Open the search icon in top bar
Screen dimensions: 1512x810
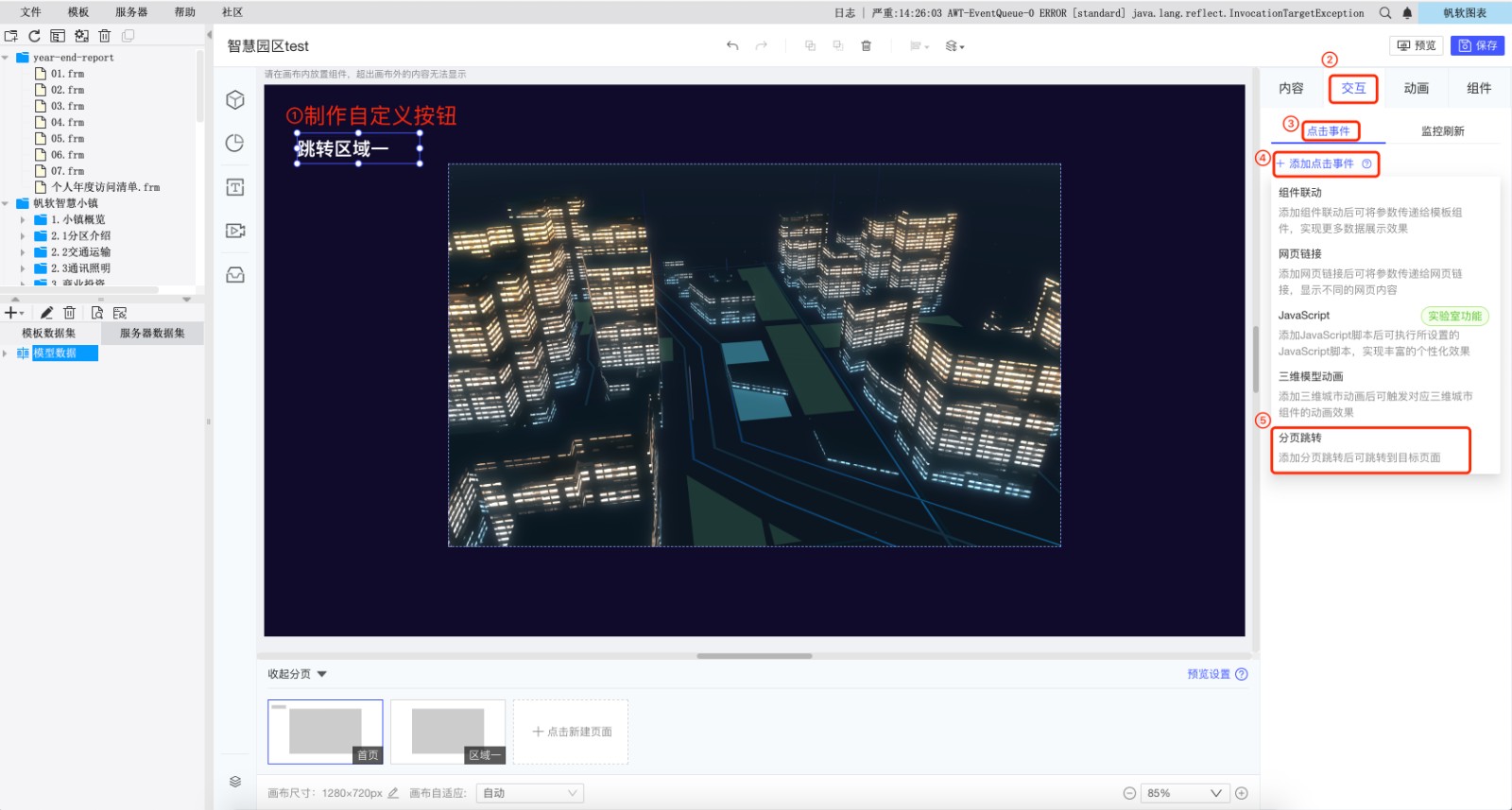[1385, 13]
